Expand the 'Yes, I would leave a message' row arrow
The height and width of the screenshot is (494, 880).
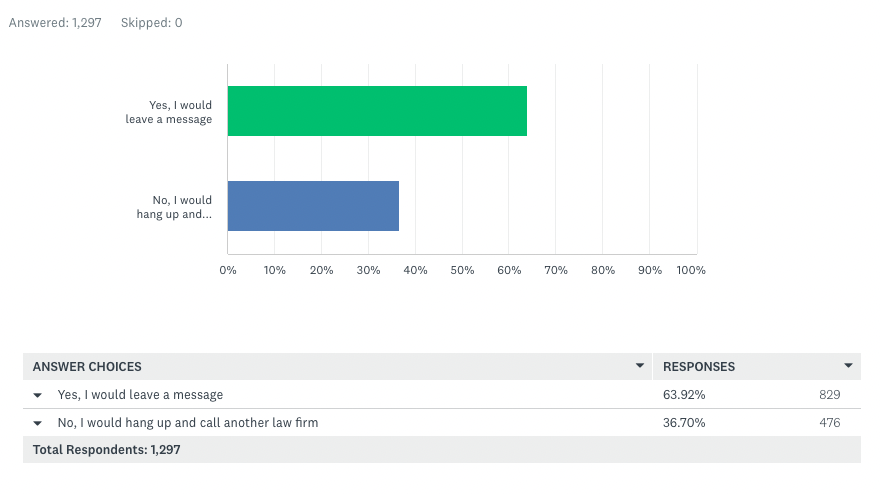(x=38, y=395)
